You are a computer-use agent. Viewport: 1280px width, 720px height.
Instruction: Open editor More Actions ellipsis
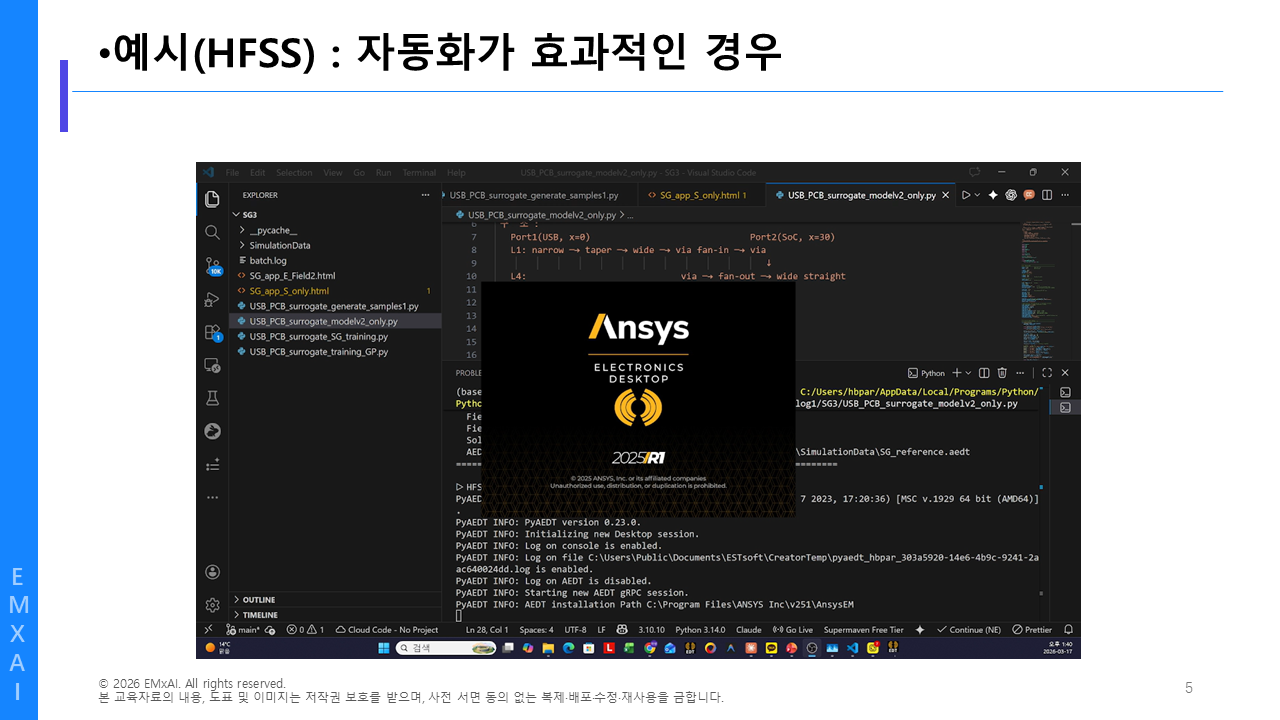point(1065,195)
